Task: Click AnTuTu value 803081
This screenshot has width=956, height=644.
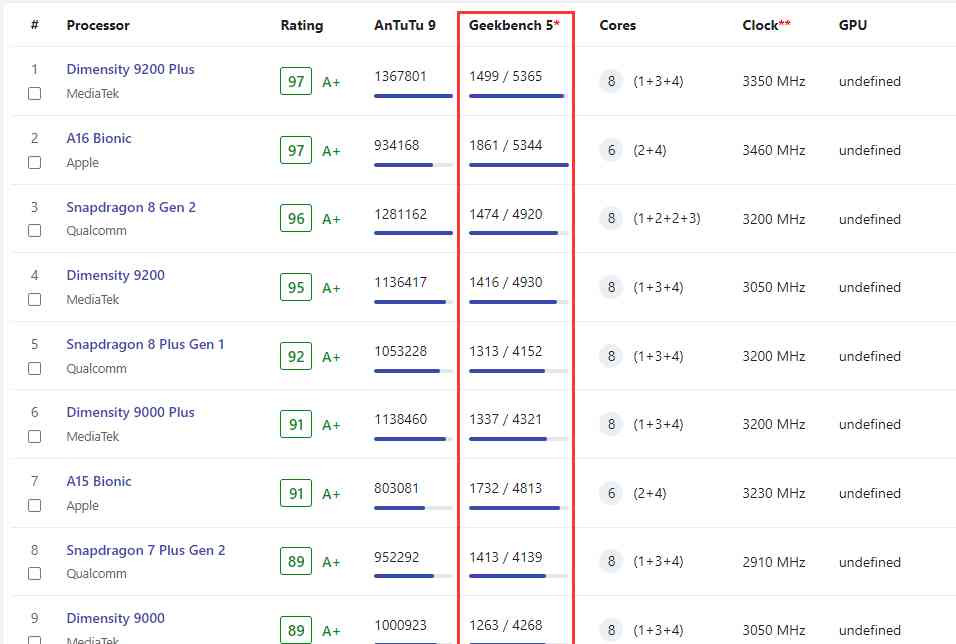Action: (x=397, y=488)
